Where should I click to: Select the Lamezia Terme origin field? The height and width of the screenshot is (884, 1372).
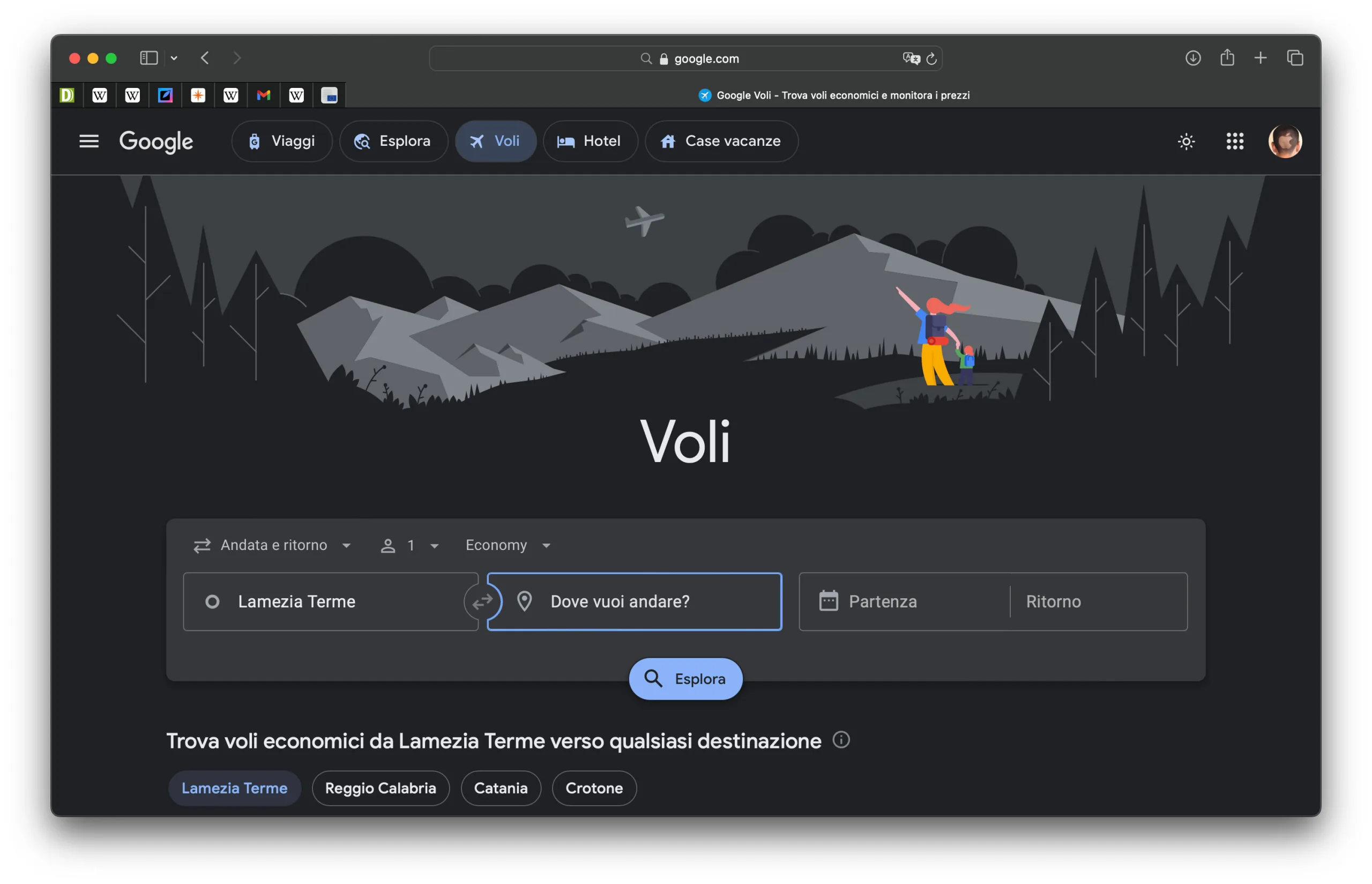(332, 601)
